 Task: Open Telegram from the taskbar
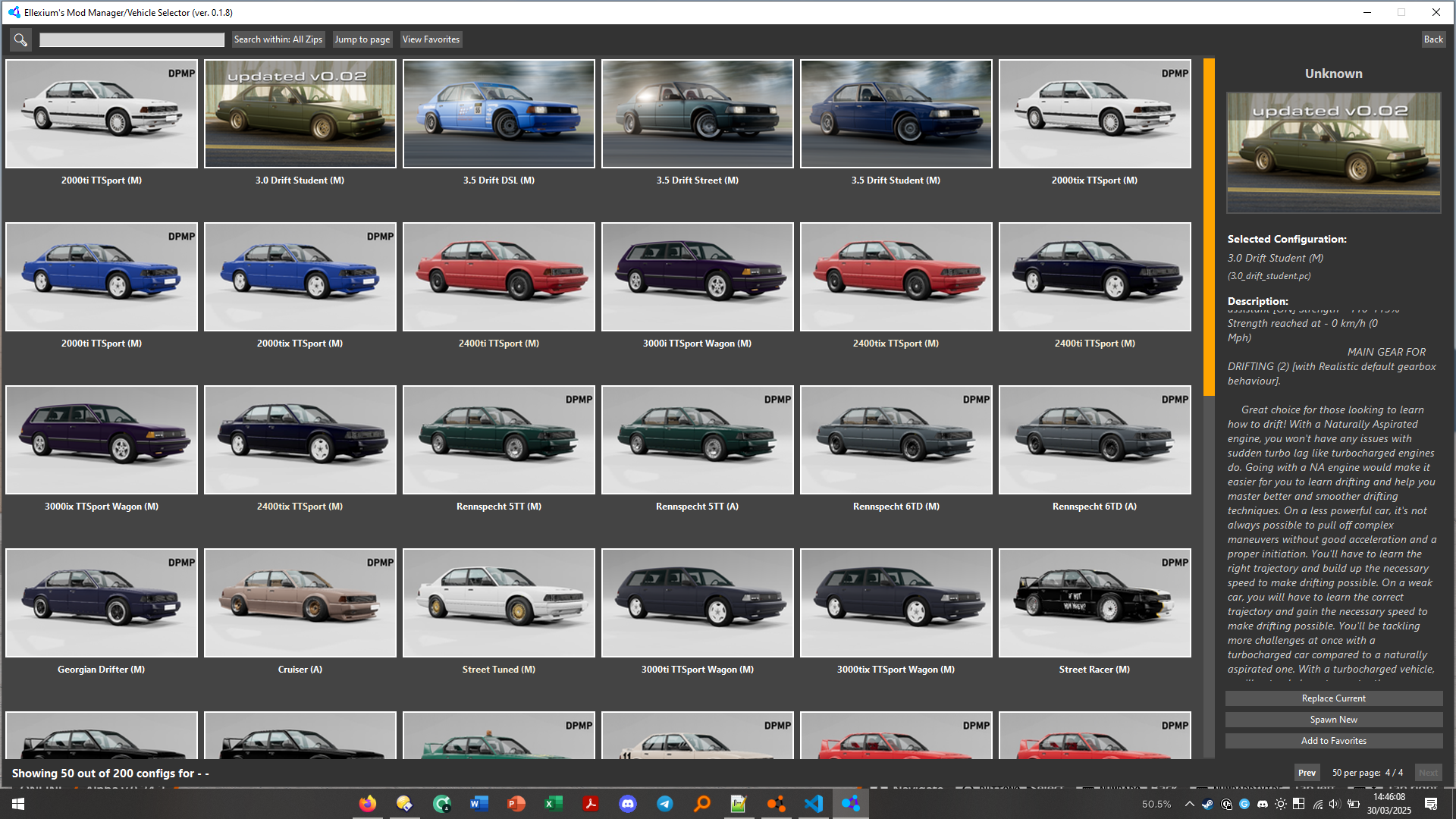coord(665,804)
